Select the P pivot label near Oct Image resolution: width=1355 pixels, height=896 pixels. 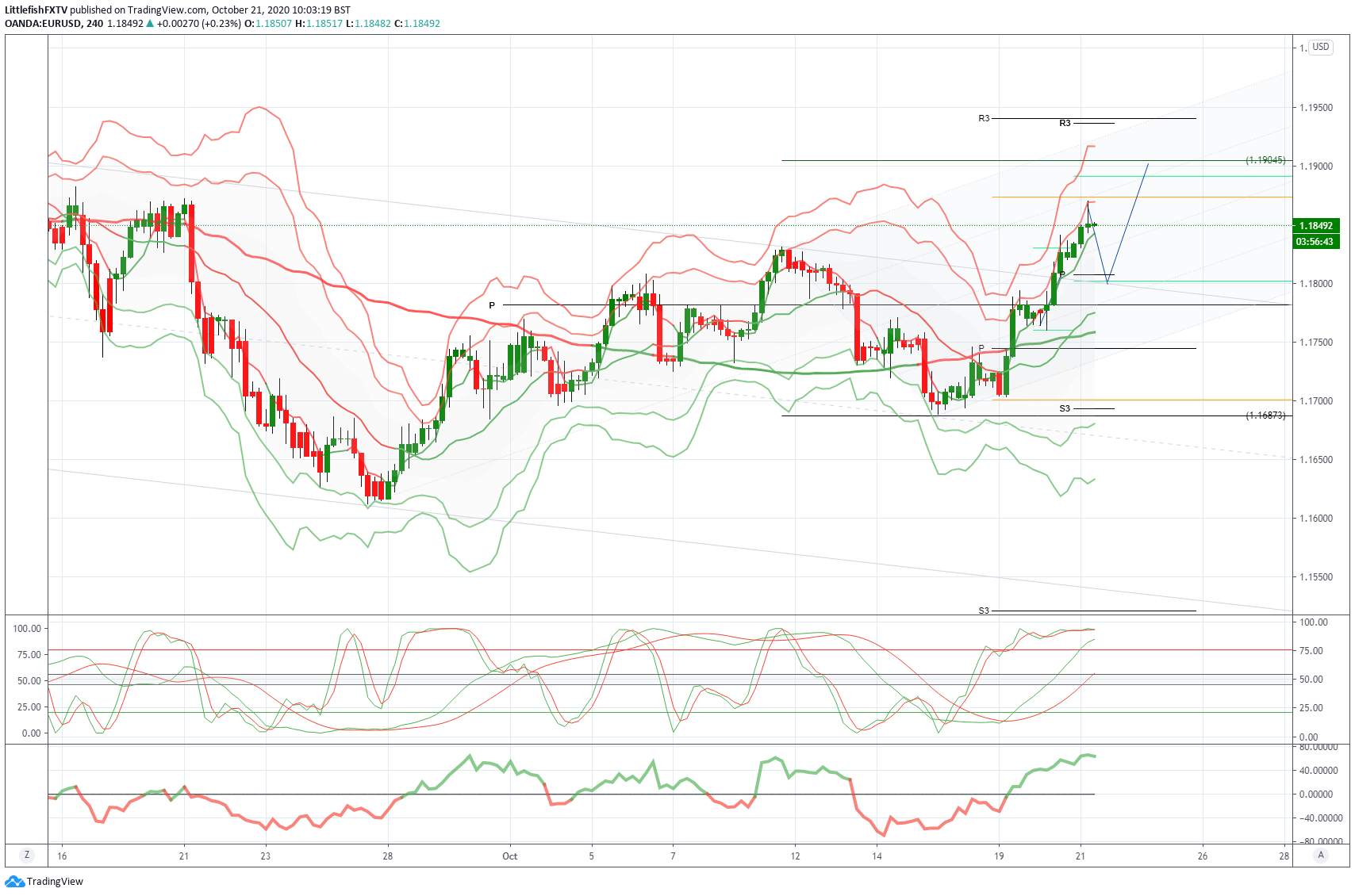(x=492, y=305)
